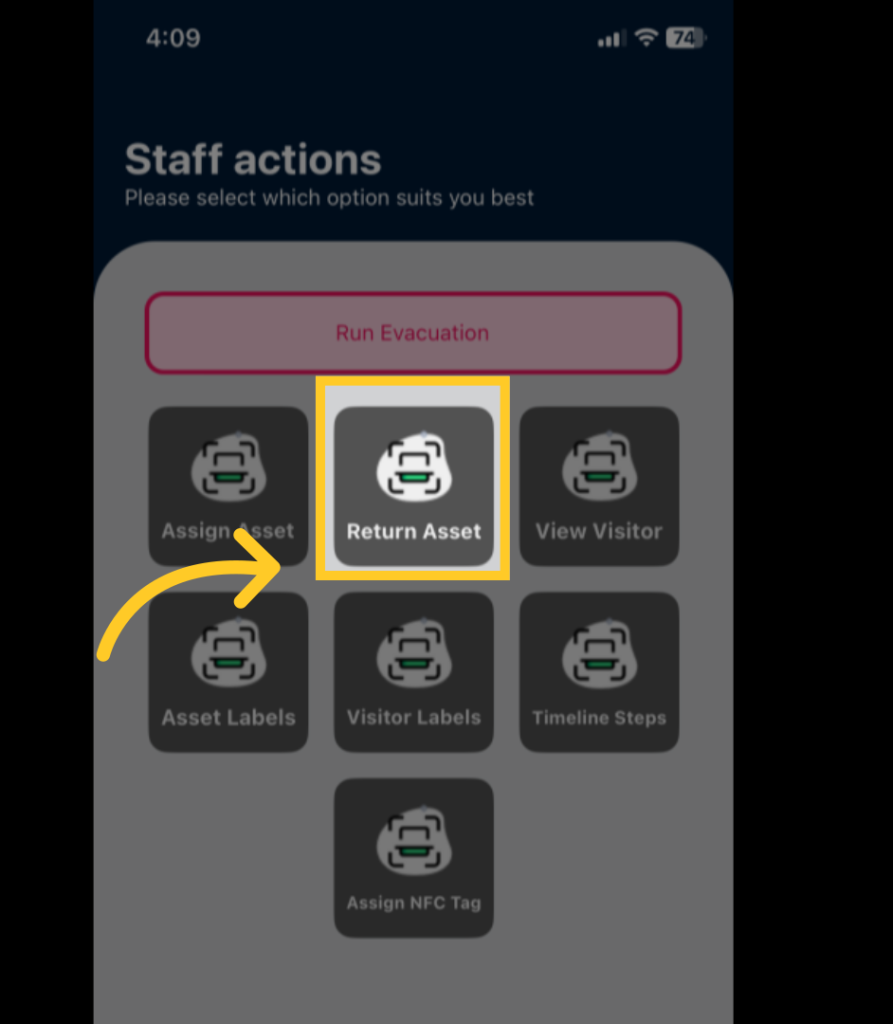Tap the Staff actions heading
The width and height of the screenshot is (893, 1024).
(x=253, y=159)
